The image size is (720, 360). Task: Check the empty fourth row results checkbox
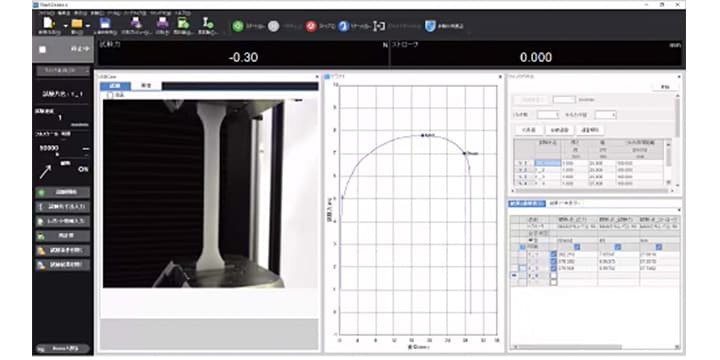(x=553, y=276)
